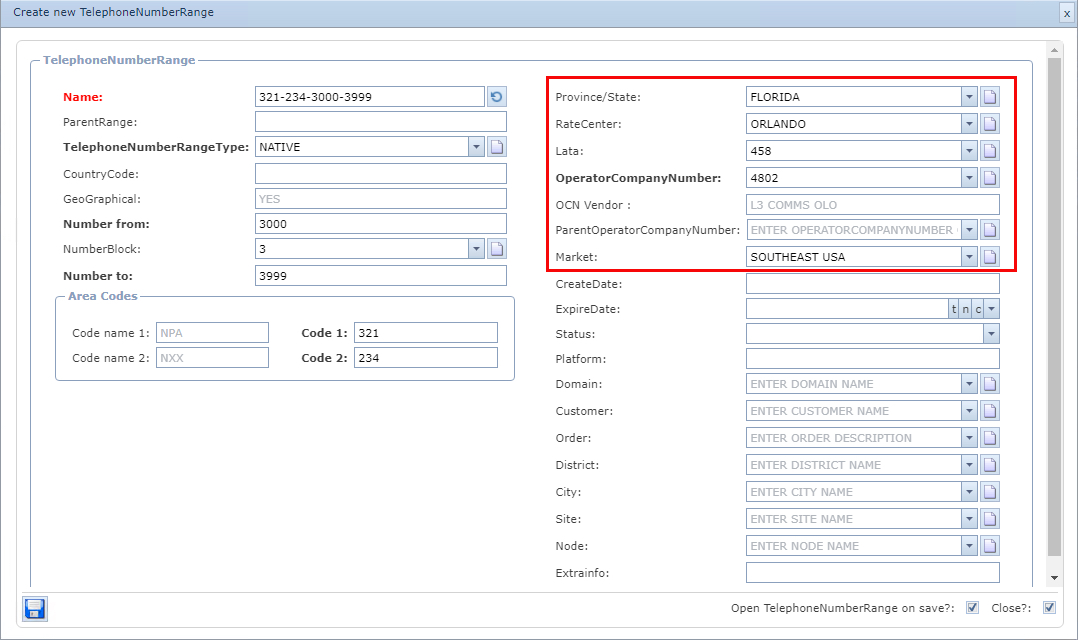Click the new-document icon beside Lata
The image size is (1078, 640).
(x=989, y=151)
